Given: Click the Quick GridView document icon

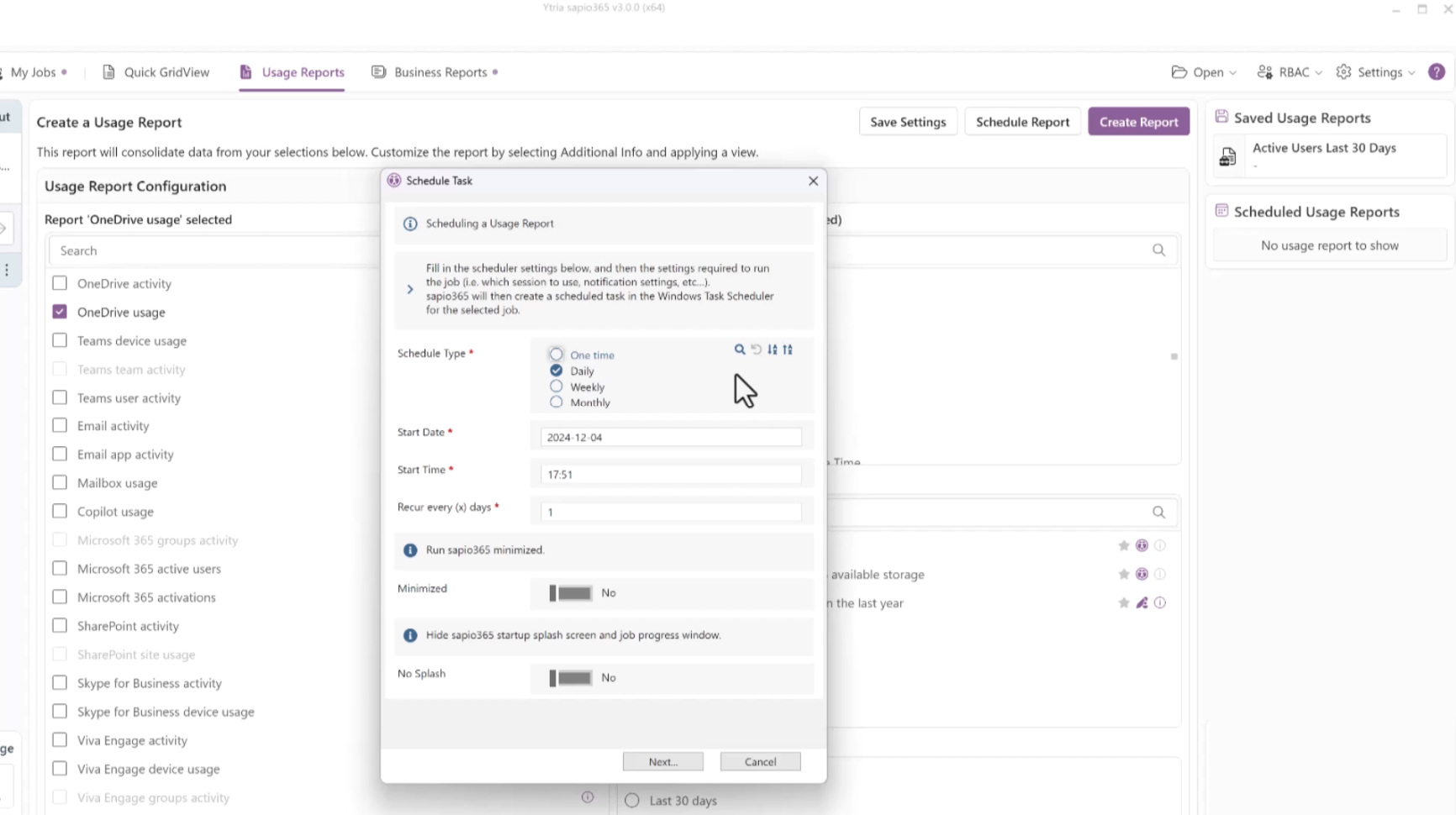Looking at the screenshot, I should [108, 72].
